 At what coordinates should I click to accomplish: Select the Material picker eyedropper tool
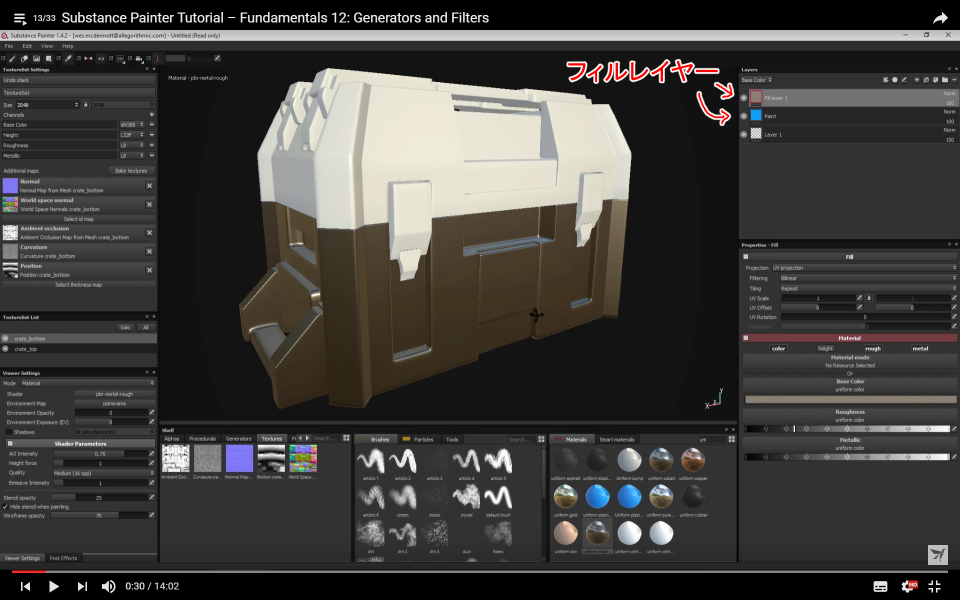68,58
